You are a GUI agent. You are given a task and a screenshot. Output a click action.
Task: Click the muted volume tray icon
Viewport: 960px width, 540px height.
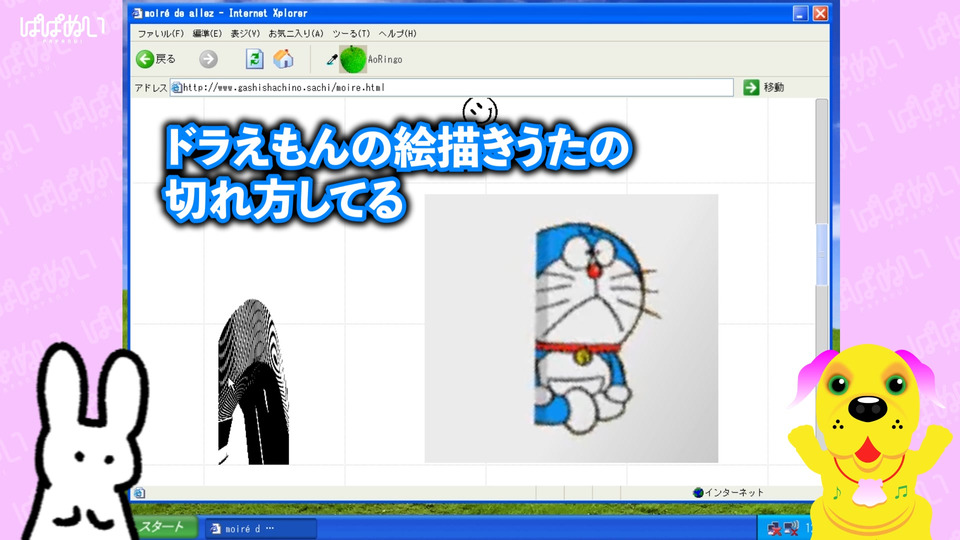point(791,528)
